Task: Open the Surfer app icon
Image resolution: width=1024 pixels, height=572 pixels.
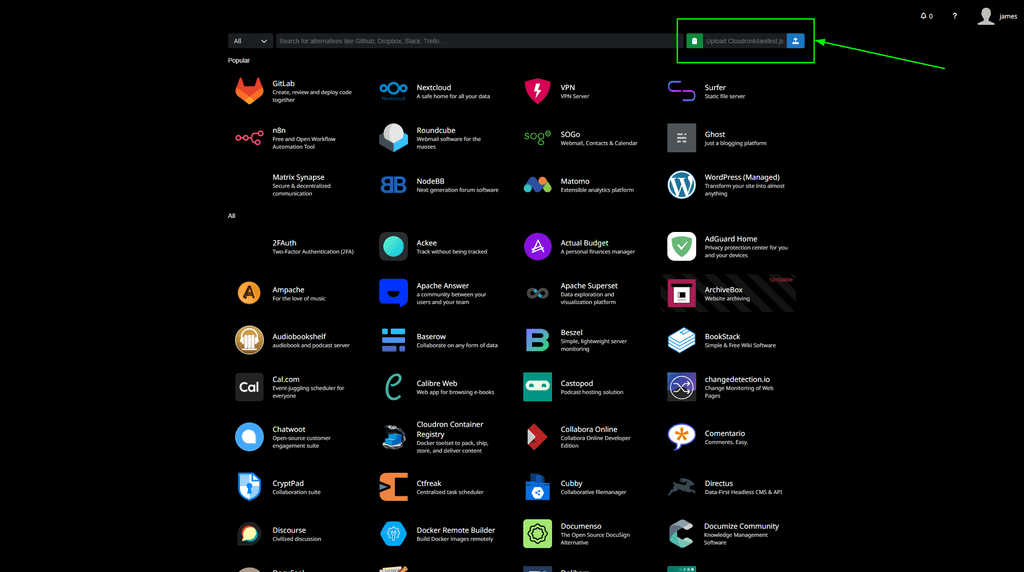Action: pyautogui.click(x=681, y=91)
